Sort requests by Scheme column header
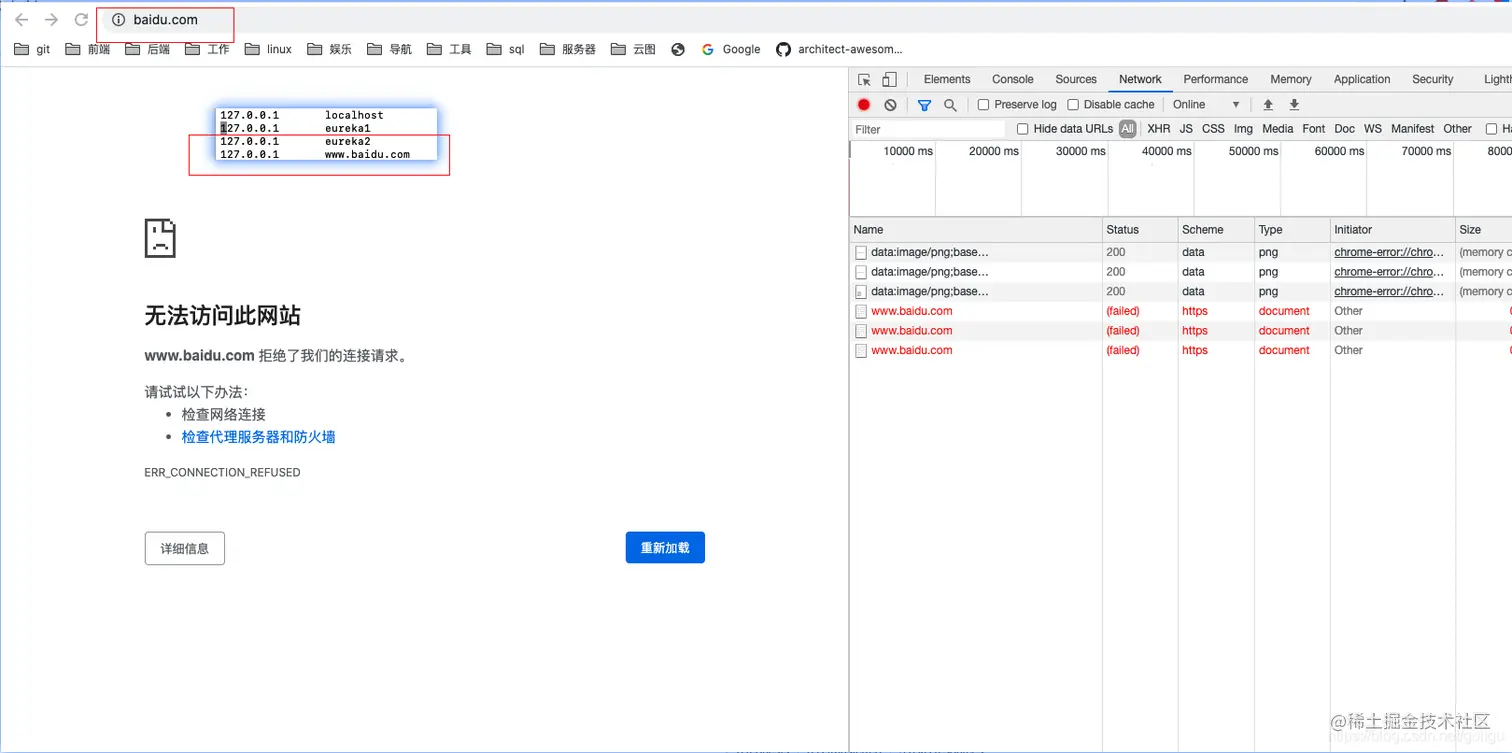This screenshot has height=753, width=1512. (1216, 230)
